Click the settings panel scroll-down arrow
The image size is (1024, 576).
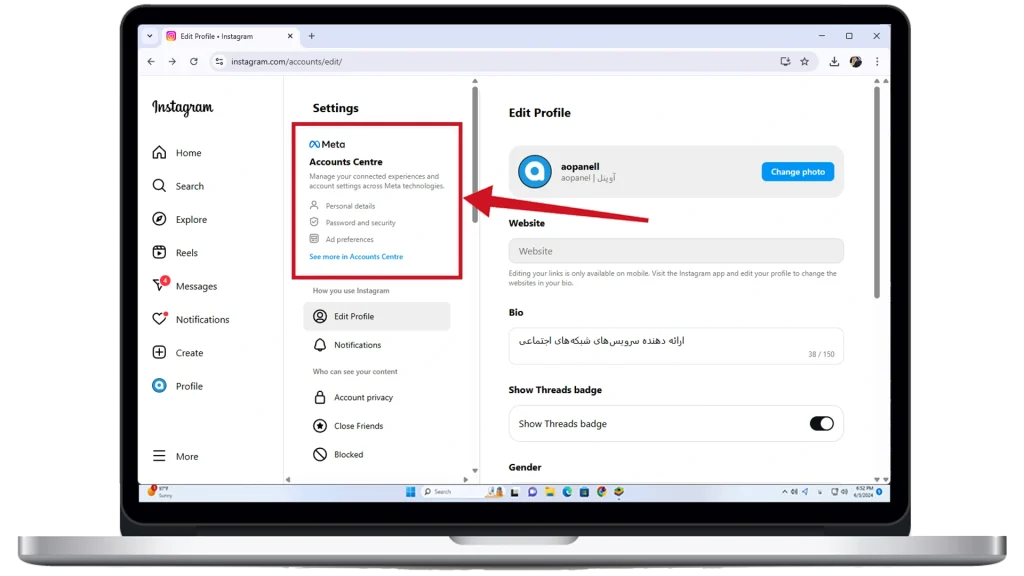point(475,471)
